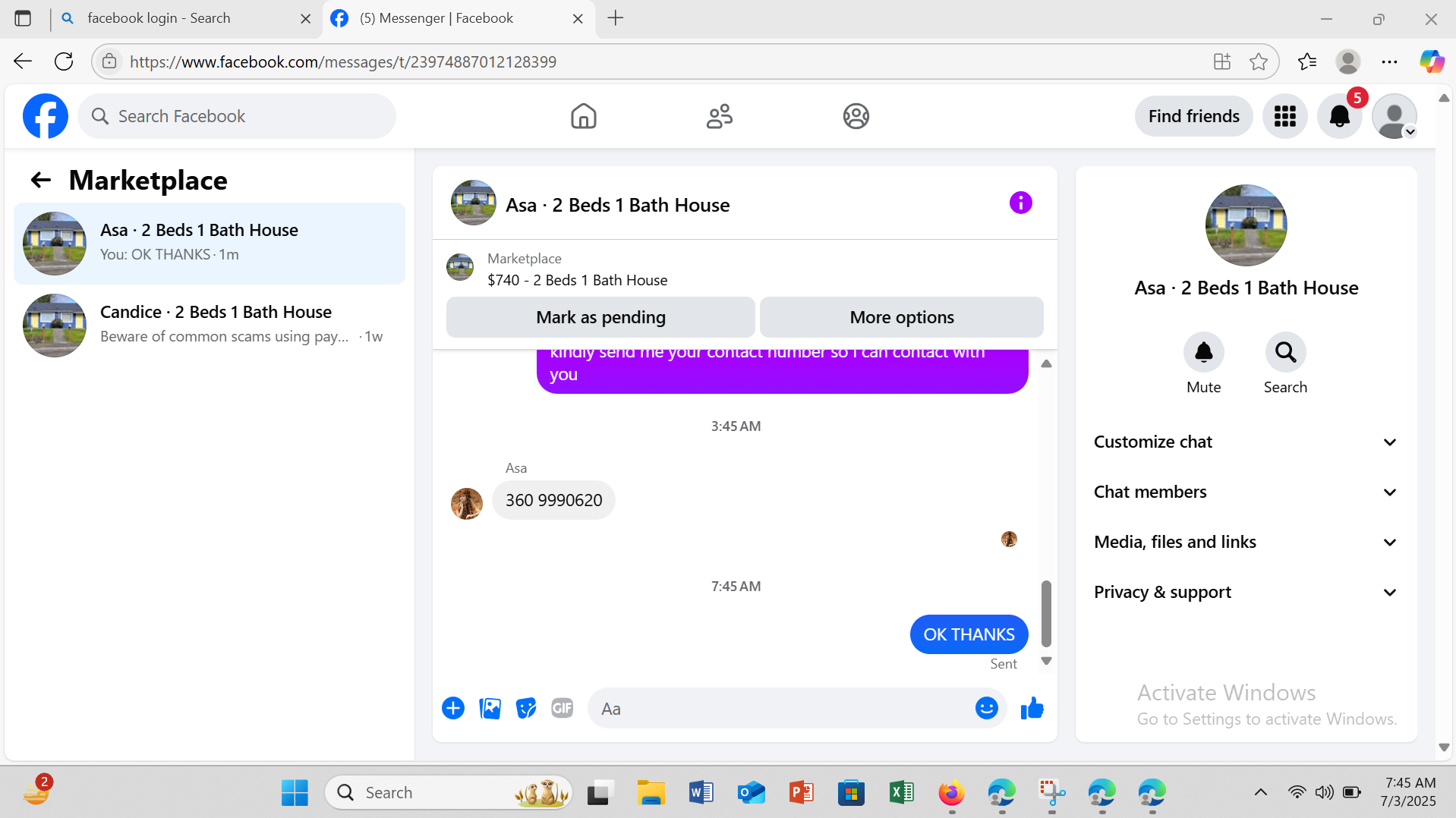Open the Facebook Home feed icon
Screen dimensions: 1456x818
pos(583,116)
